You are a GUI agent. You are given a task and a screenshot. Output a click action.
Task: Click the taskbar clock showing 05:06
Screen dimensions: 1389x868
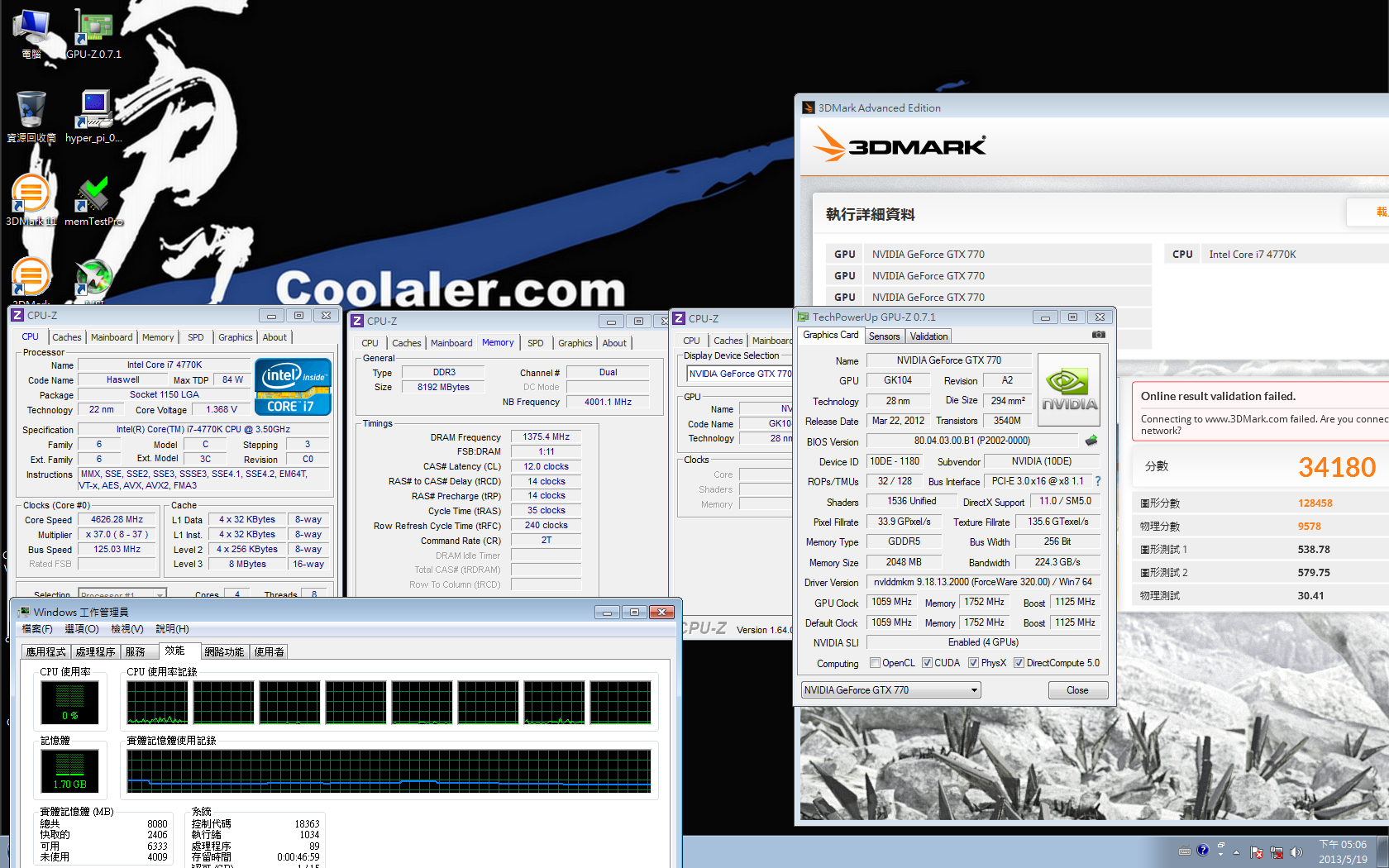coord(1343,851)
